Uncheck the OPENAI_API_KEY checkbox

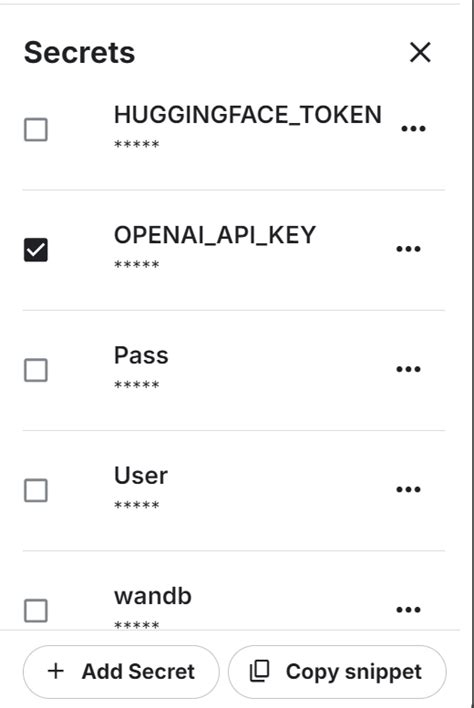(36, 250)
